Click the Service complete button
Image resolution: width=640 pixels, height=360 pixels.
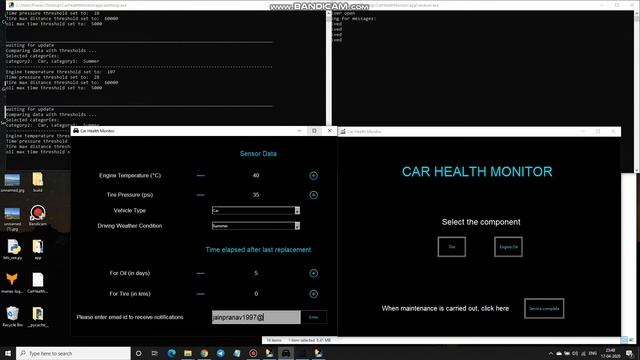point(544,309)
